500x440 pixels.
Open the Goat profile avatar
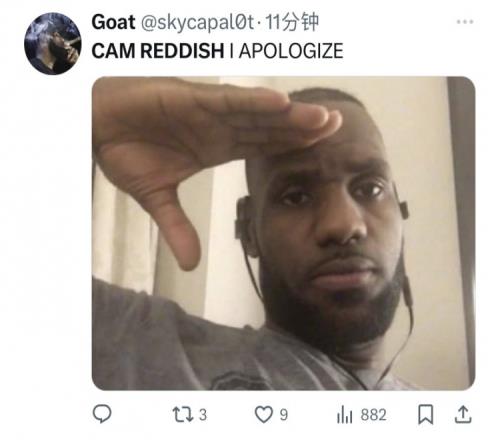(53, 43)
